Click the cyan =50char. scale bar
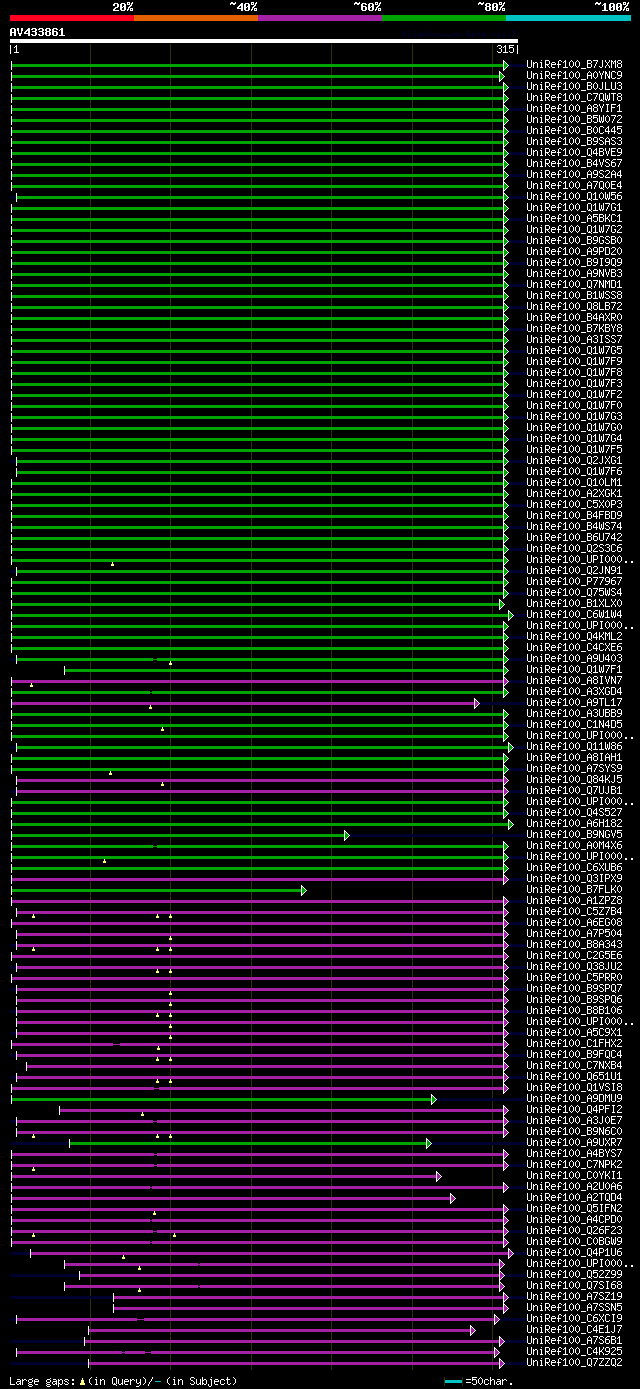 tap(454, 1381)
